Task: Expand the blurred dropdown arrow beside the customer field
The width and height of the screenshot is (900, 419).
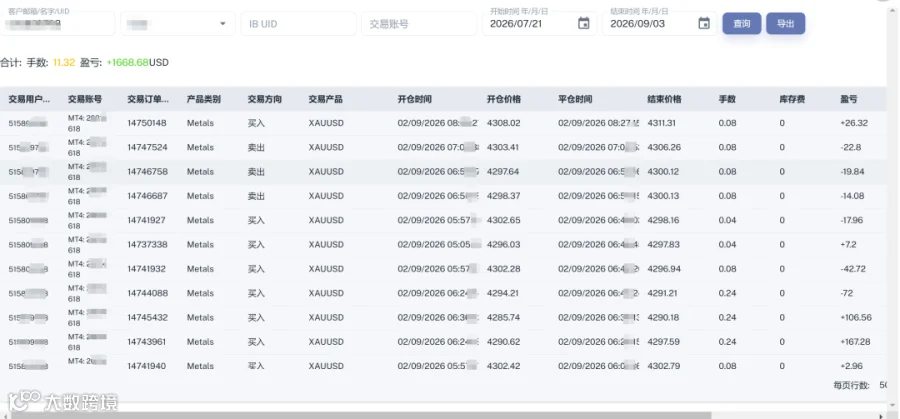Action: click(223, 24)
